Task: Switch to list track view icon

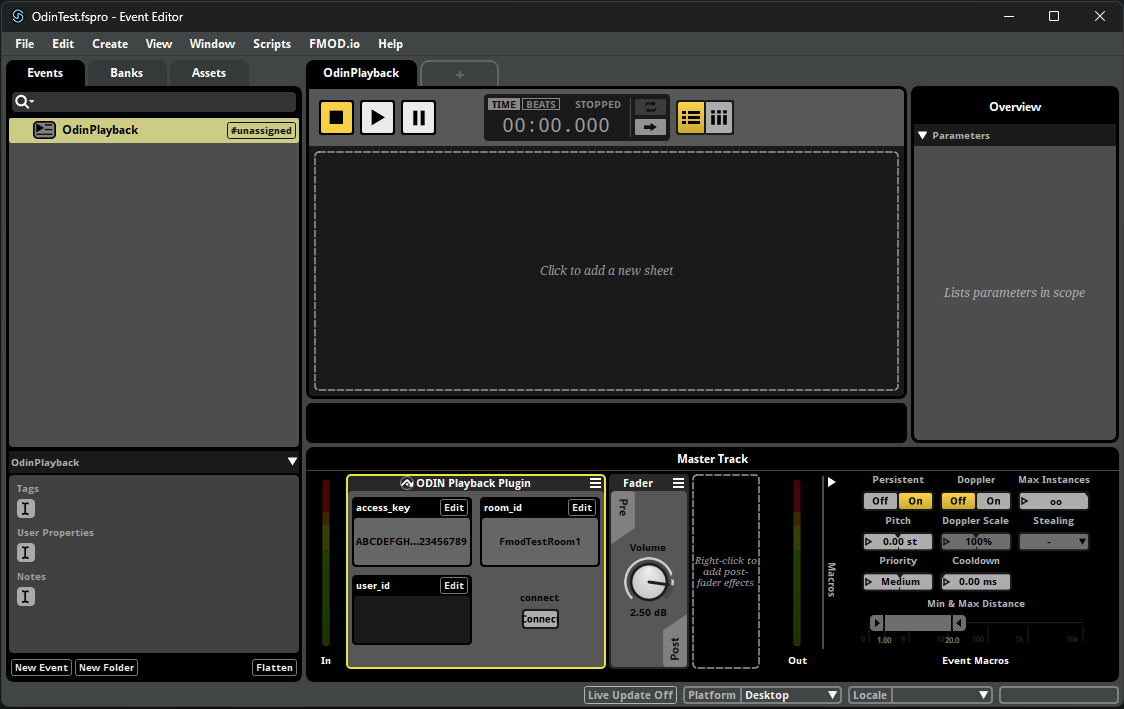Action: pyautogui.click(x=691, y=117)
